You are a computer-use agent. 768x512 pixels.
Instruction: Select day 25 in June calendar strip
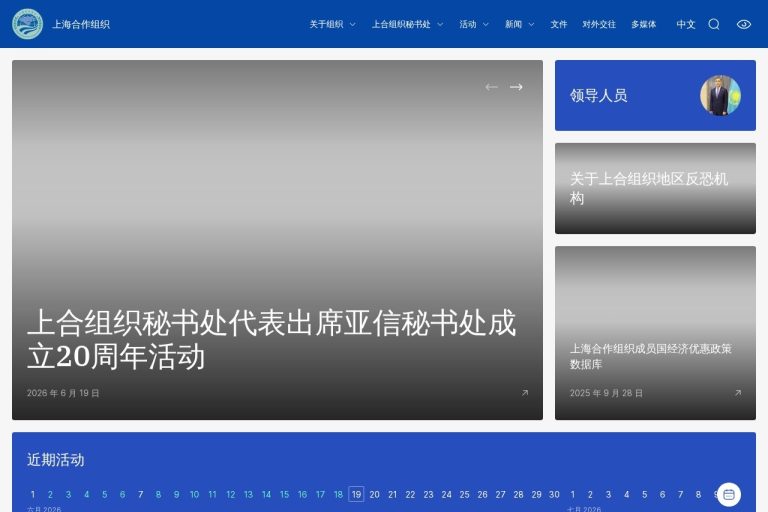coord(464,494)
